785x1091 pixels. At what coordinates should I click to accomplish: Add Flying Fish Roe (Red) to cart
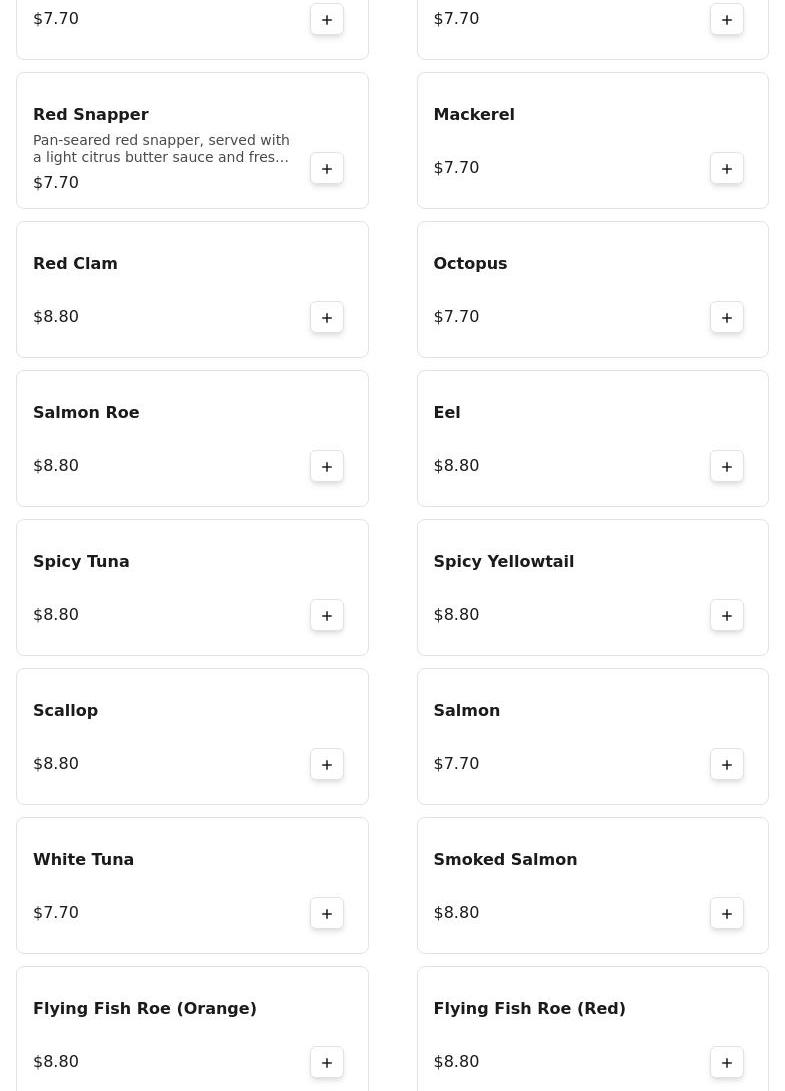(x=727, y=1062)
